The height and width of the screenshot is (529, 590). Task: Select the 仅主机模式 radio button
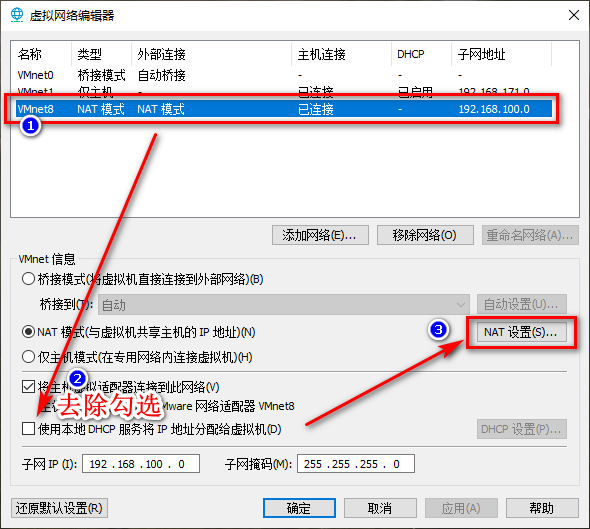29,357
